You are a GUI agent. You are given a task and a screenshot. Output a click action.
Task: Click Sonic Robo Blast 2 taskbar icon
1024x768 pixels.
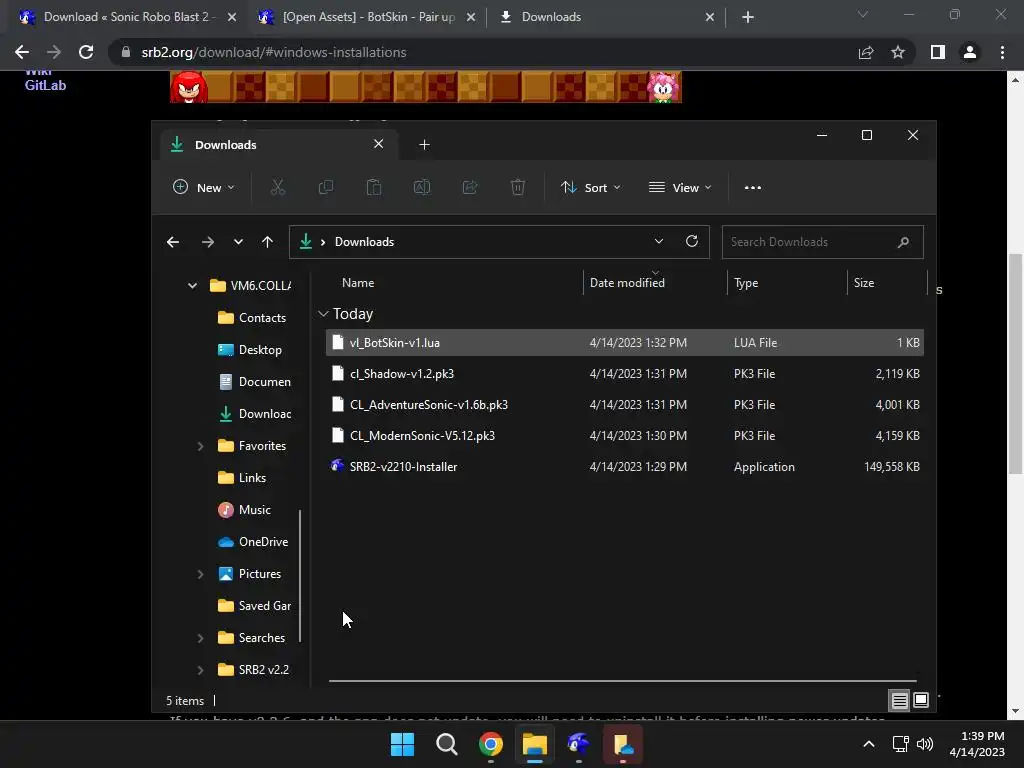coord(579,744)
